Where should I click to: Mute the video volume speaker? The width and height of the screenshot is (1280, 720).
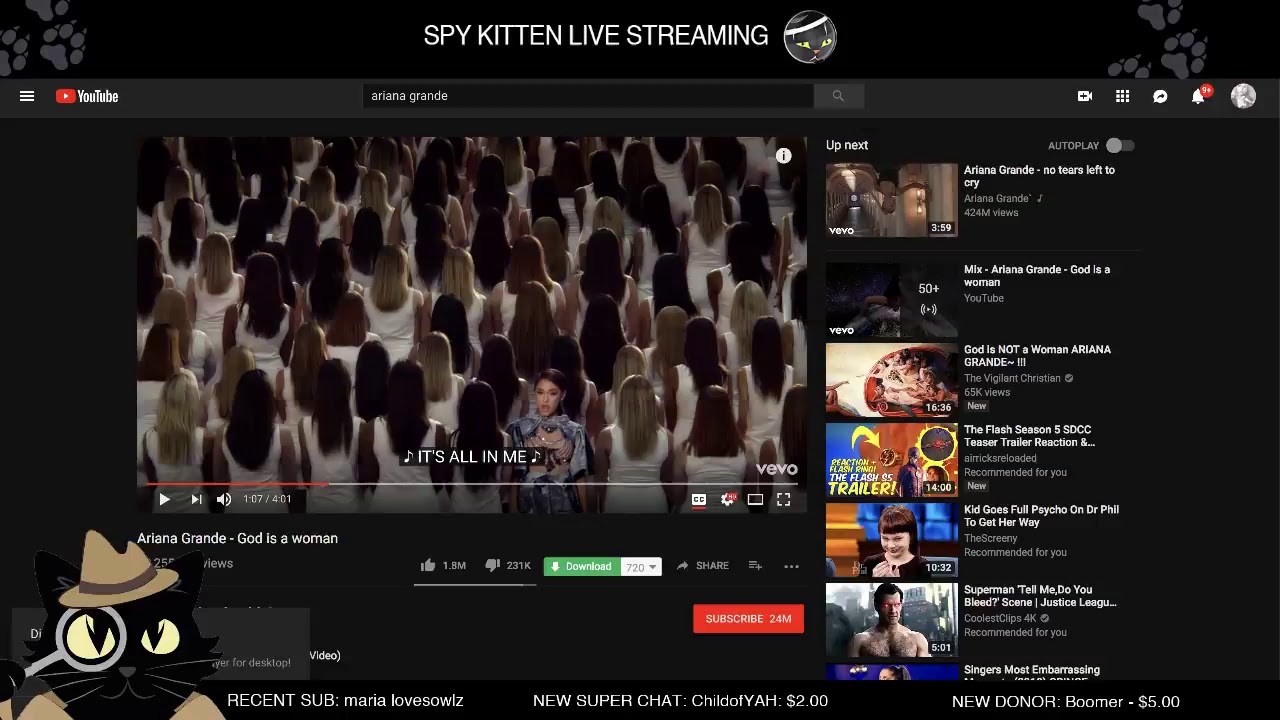click(x=224, y=499)
